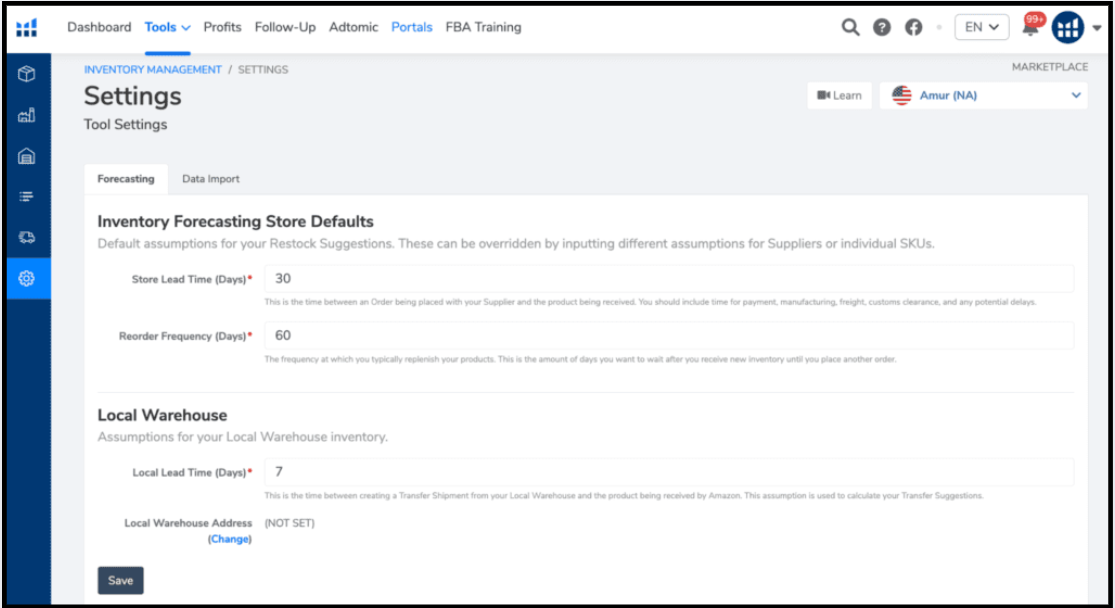
Task: Click the Change warehouse address link
Action: click(230, 539)
